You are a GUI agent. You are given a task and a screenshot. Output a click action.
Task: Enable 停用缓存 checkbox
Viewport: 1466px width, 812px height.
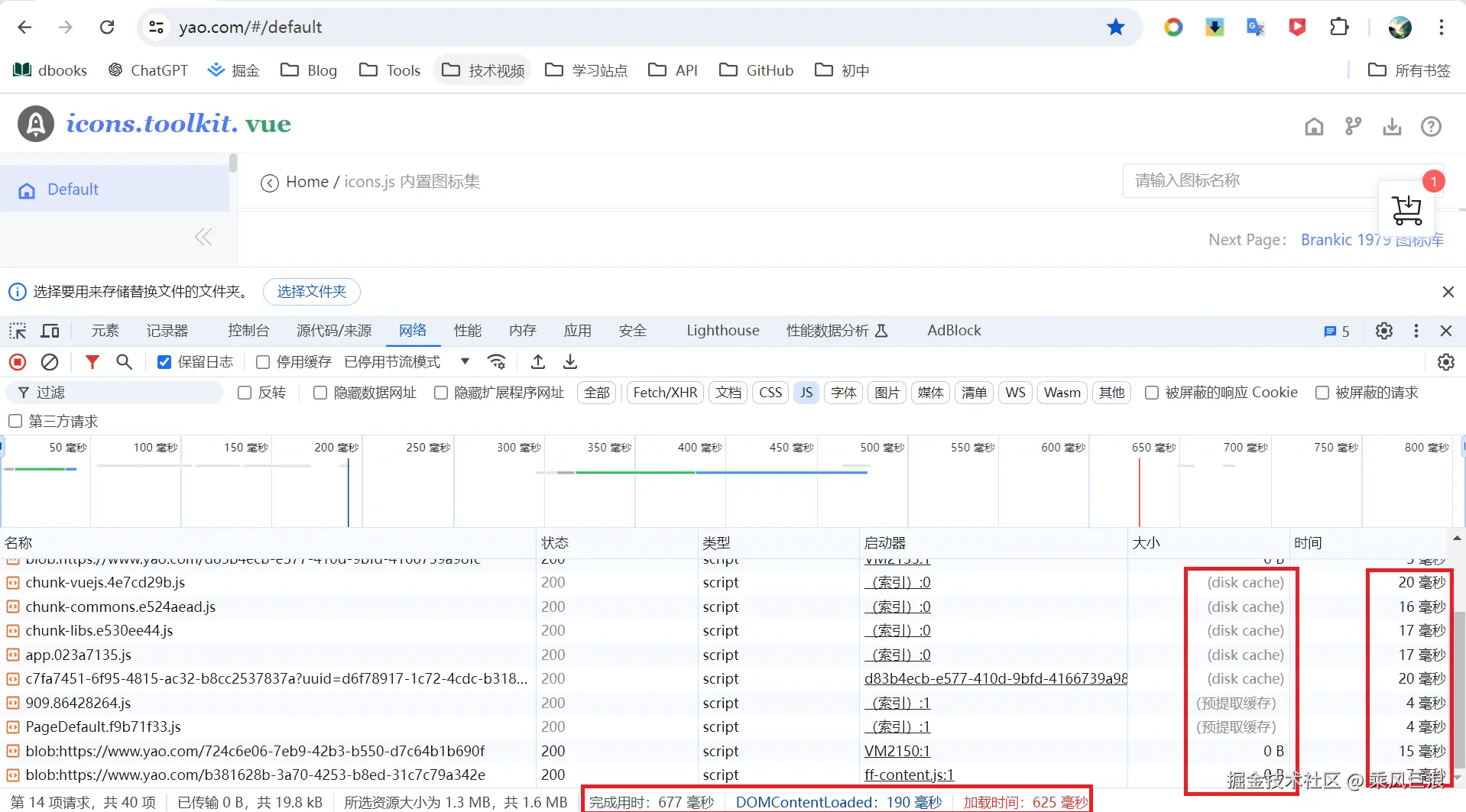pyautogui.click(x=263, y=362)
